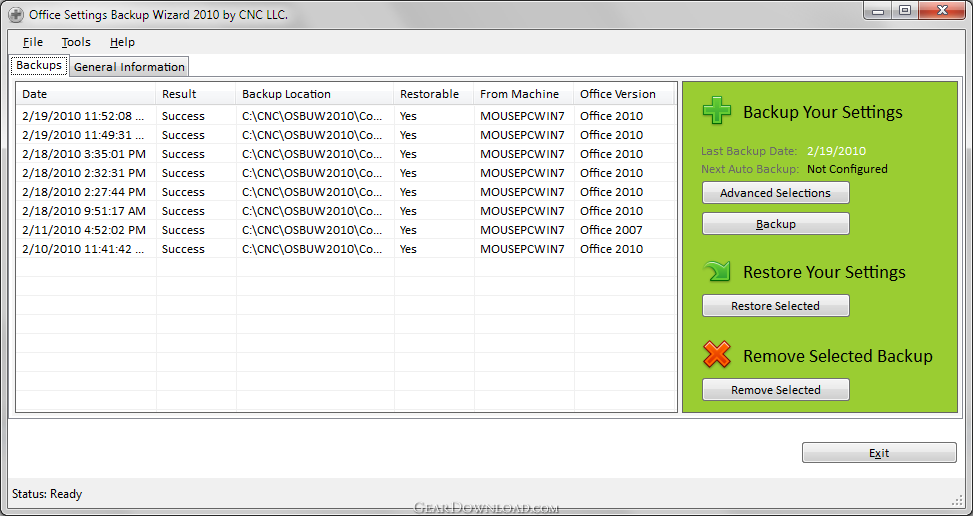Select the 2/18/2010 9:51:17 AM backup
Screen dimensions: 973x516
click(x=346, y=211)
